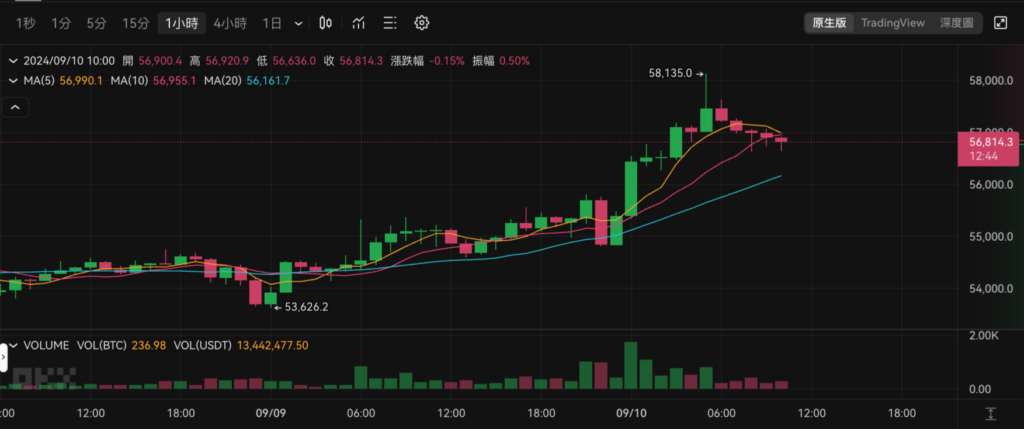Click the 低 price 56,636.0

tap(295, 61)
